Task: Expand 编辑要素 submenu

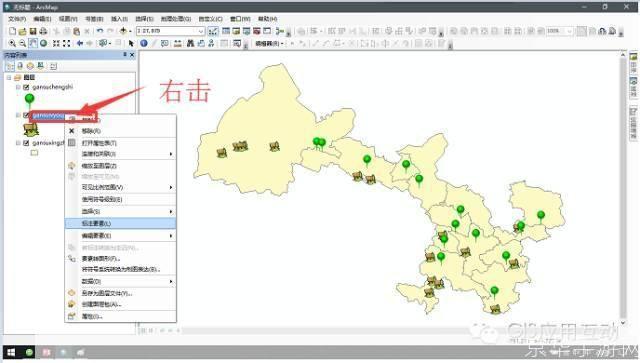Action: tap(120, 236)
